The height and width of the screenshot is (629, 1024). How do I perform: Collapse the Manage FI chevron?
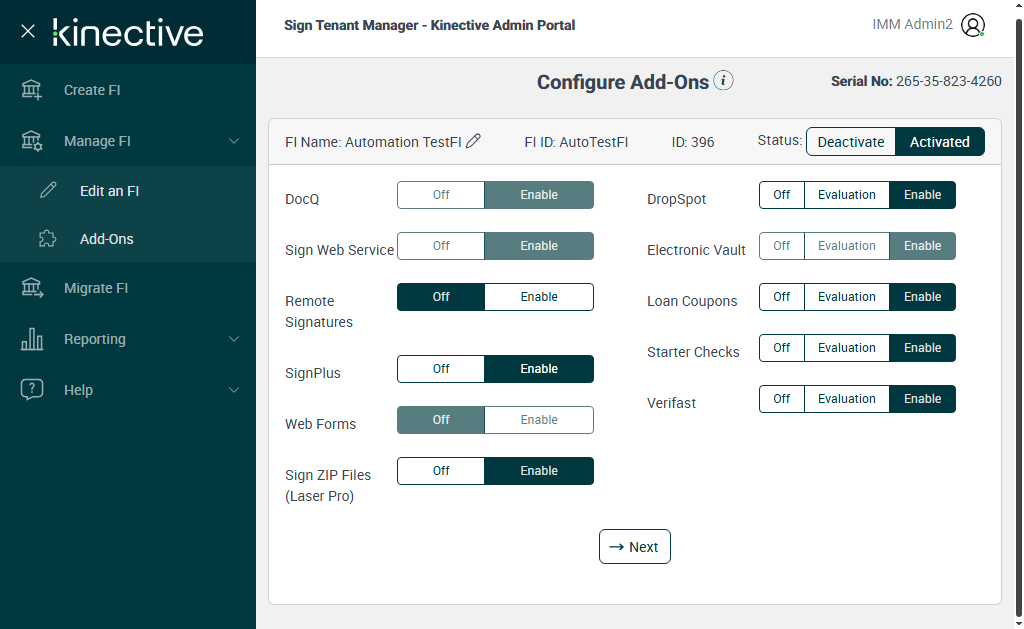click(233, 141)
